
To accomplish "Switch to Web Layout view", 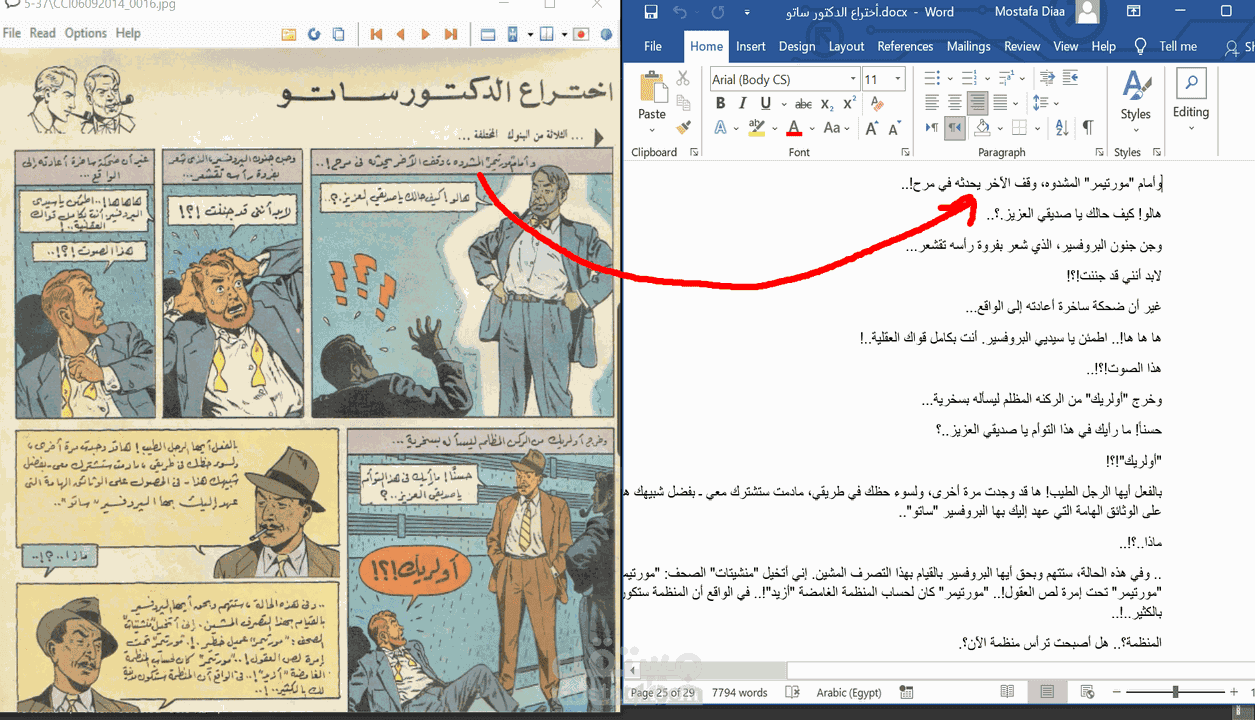I will coord(1088,692).
